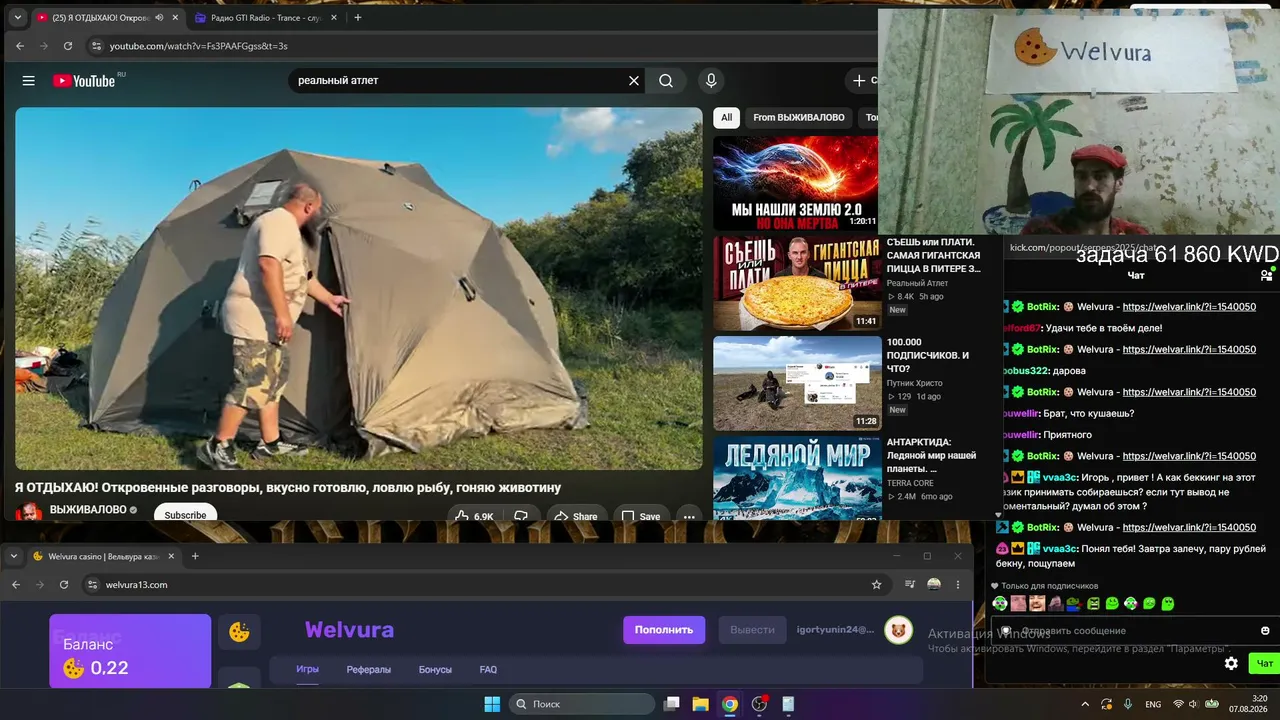The image size is (1280, 720).
Task: View site information for youtube.com
Action: point(96,46)
